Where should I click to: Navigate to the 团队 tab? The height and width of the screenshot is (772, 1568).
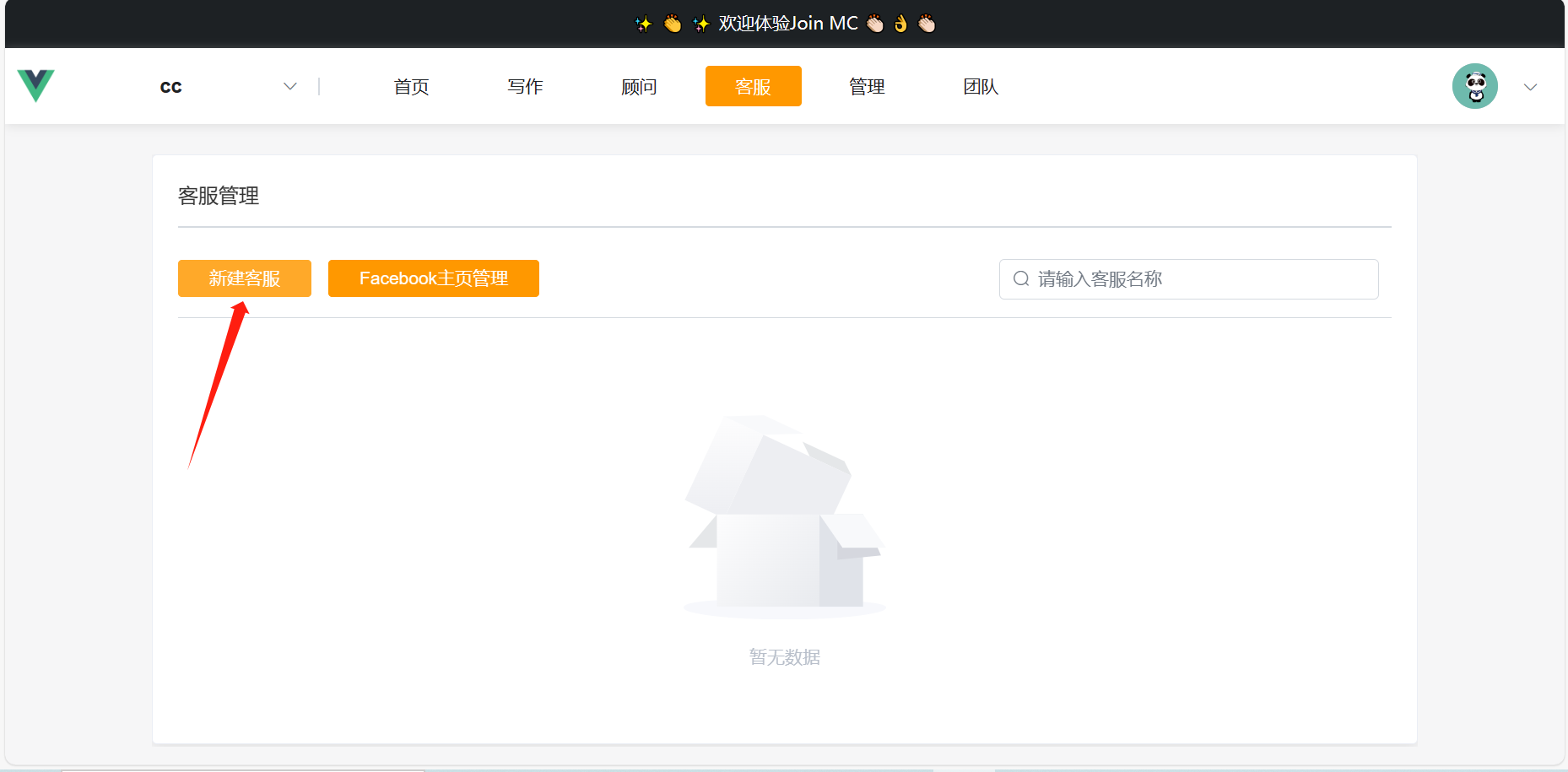coord(981,87)
